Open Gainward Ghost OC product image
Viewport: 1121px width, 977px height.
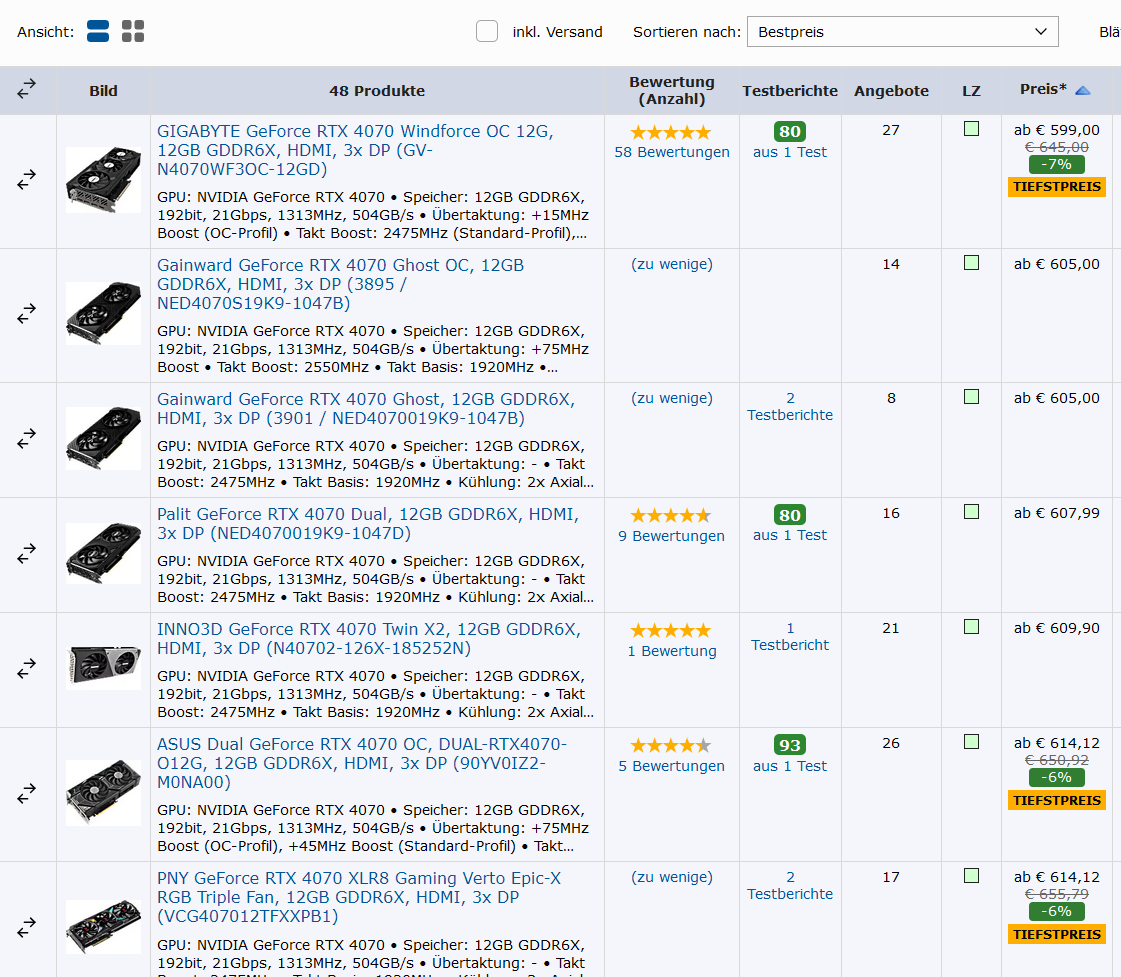(x=104, y=313)
